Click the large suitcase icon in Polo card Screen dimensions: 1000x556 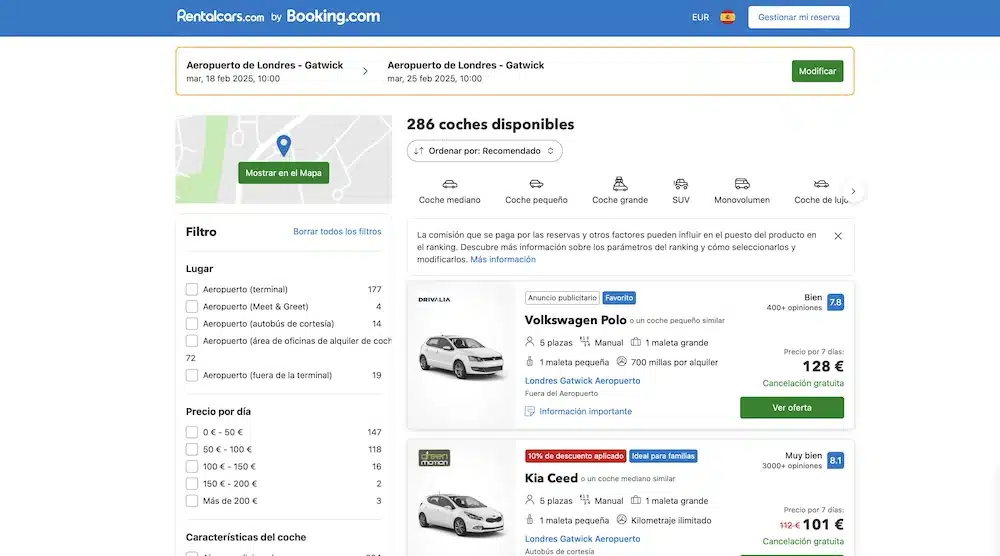click(x=636, y=342)
